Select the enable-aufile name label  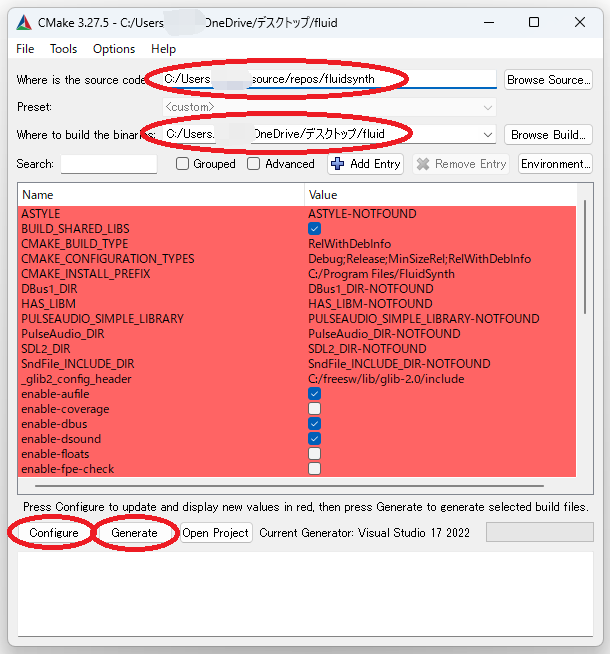[x=55, y=394]
